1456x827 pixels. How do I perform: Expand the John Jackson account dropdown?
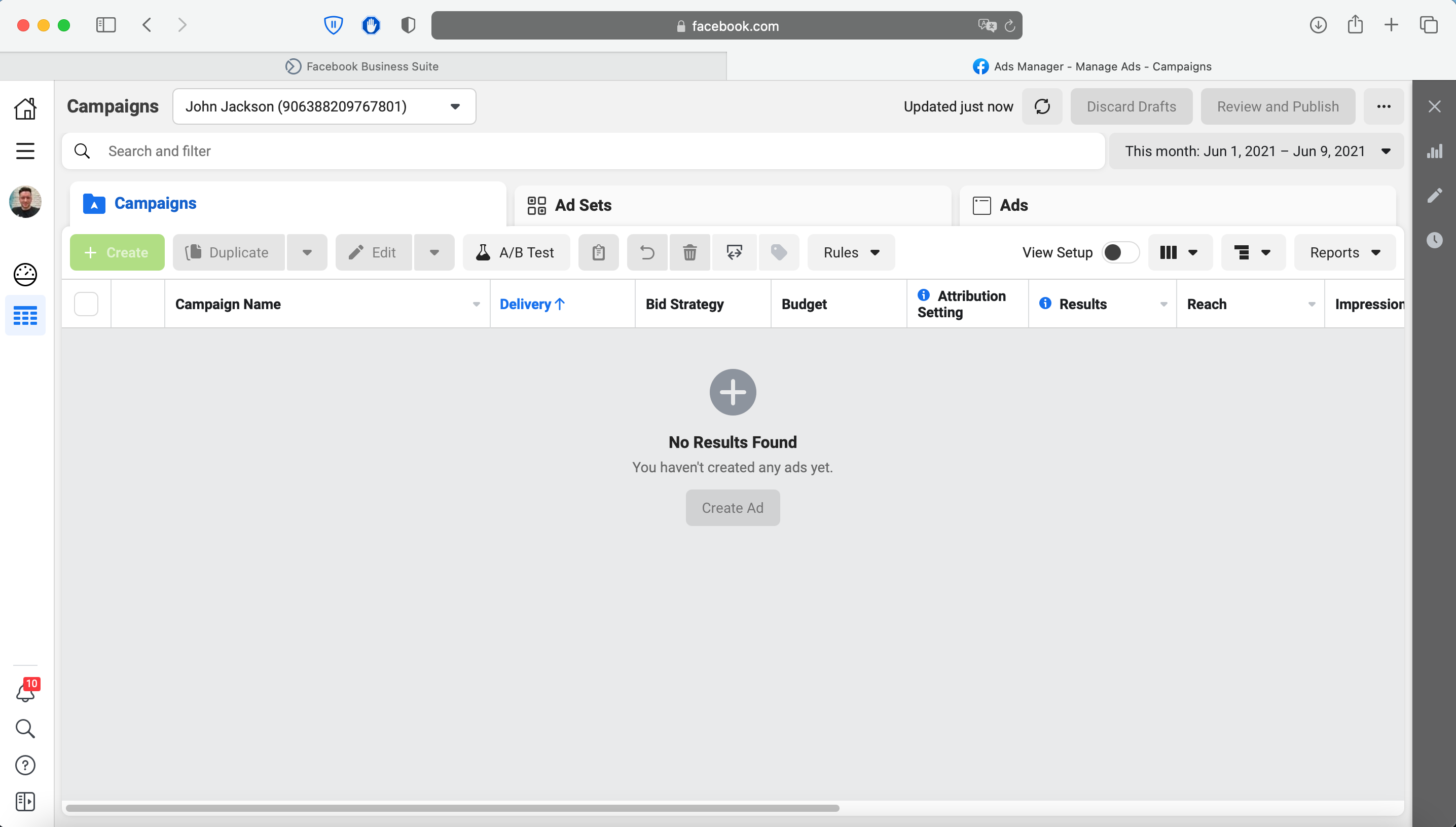click(324, 106)
